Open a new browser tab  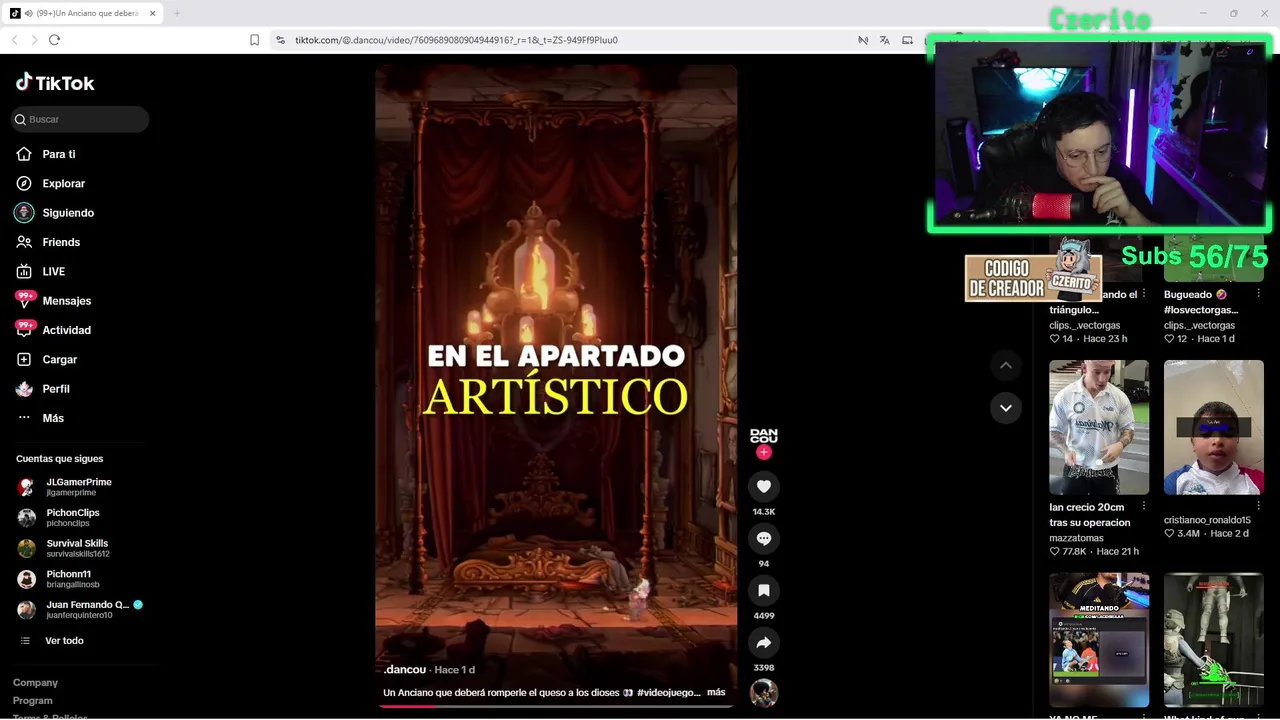click(x=177, y=13)
